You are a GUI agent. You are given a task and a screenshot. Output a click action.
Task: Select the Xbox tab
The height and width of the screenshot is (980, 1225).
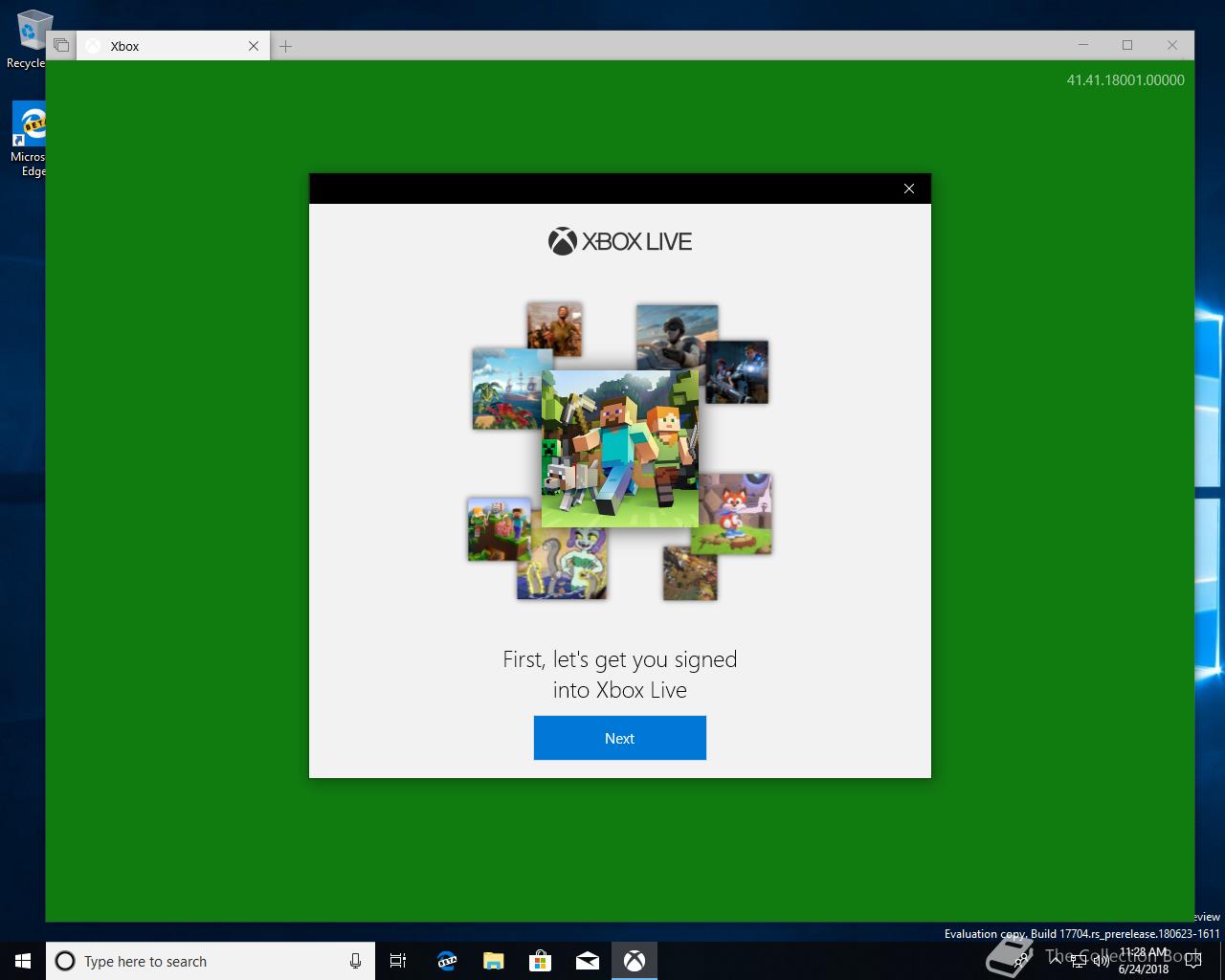(x=172, y=46)
